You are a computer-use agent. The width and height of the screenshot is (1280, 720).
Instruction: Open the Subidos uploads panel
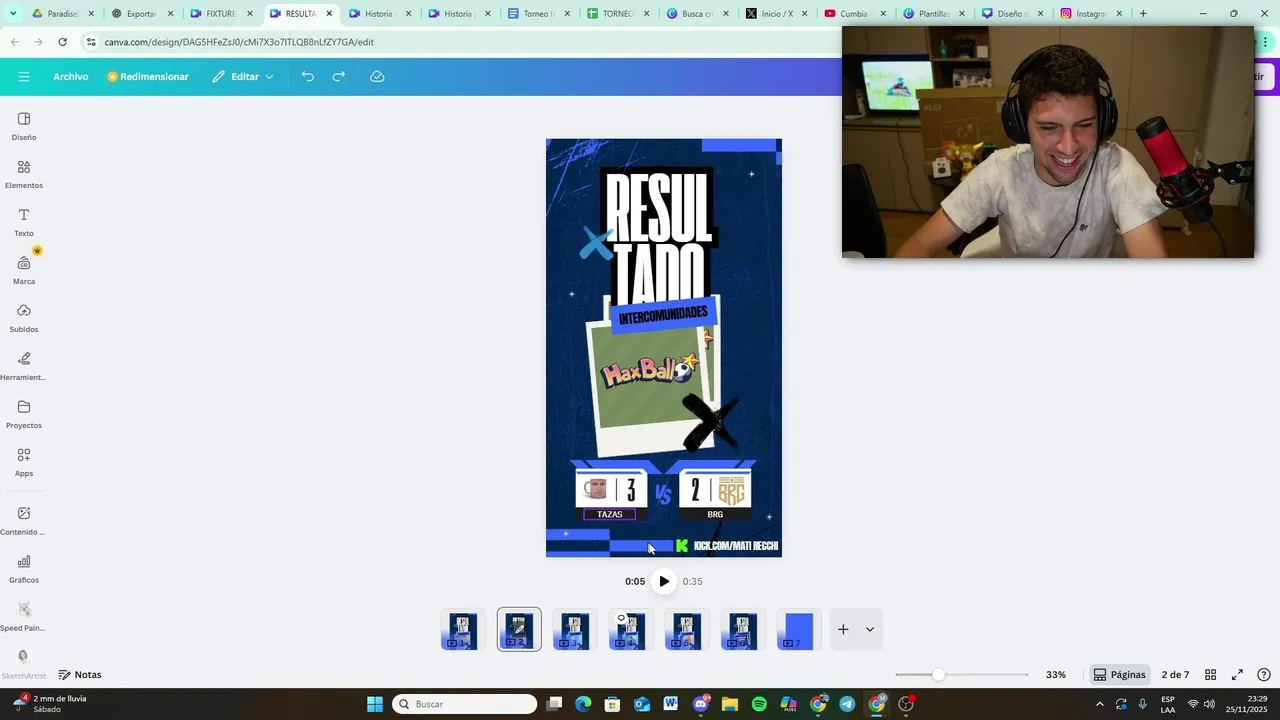coord(24,318)
